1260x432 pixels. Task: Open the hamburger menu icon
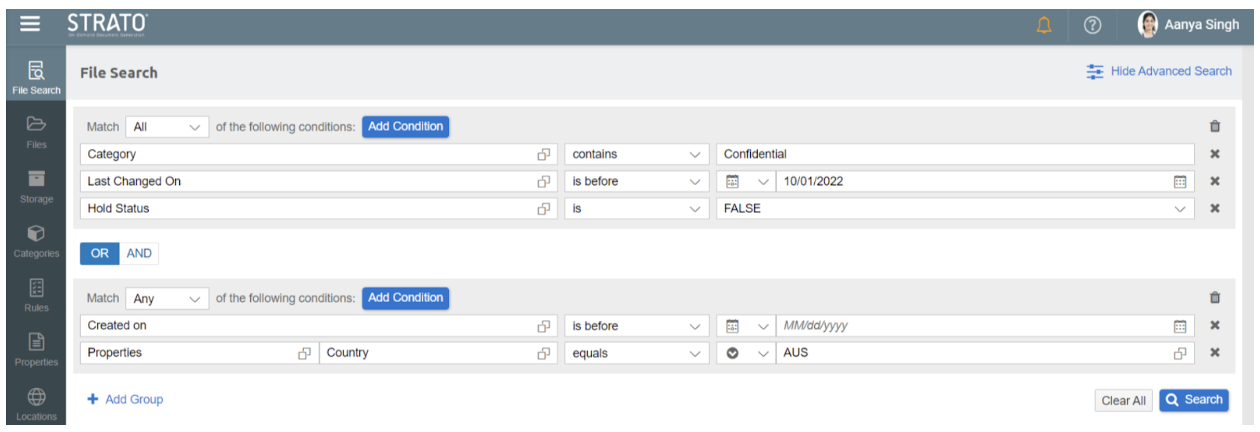[30, 23]
